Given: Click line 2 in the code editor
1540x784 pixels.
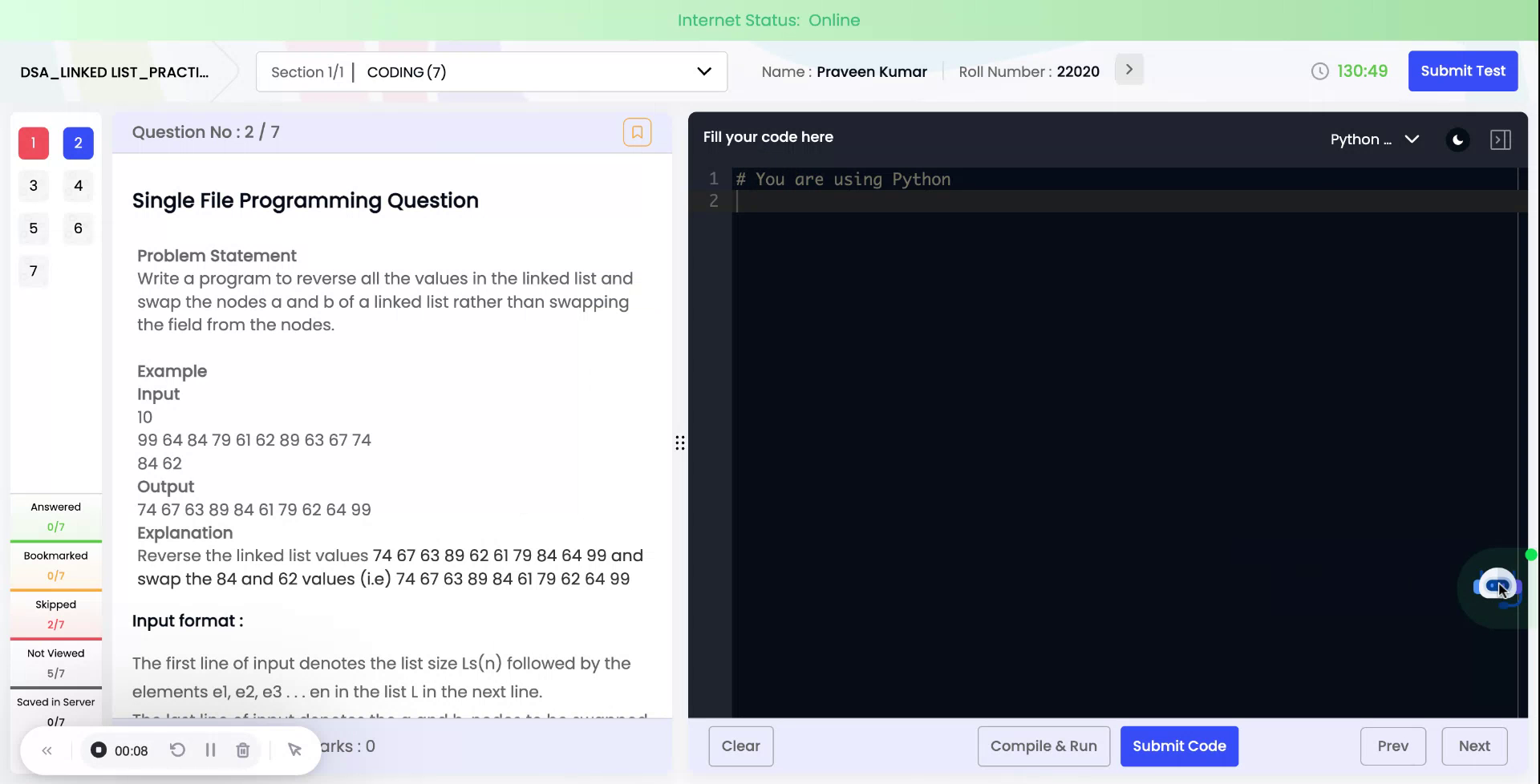Looking at the screenshot, I should pyautogui.click(x=802, y=200).
